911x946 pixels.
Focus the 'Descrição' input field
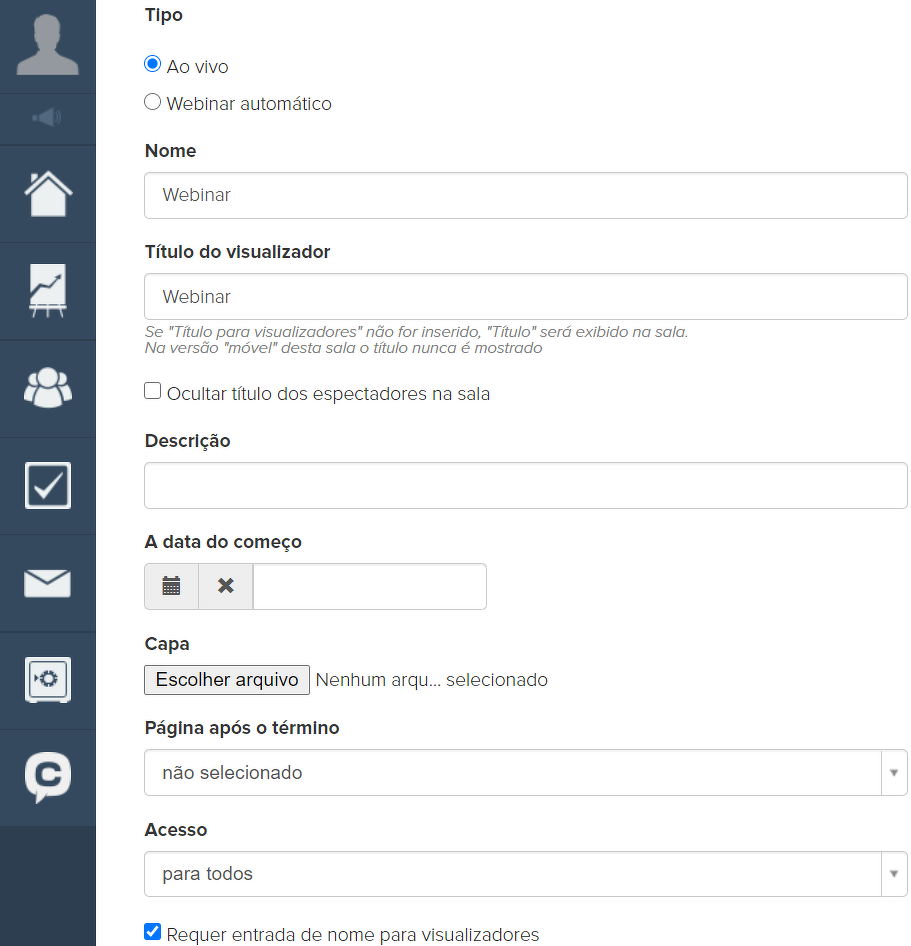pyautogui.click(x=525, y=486)
